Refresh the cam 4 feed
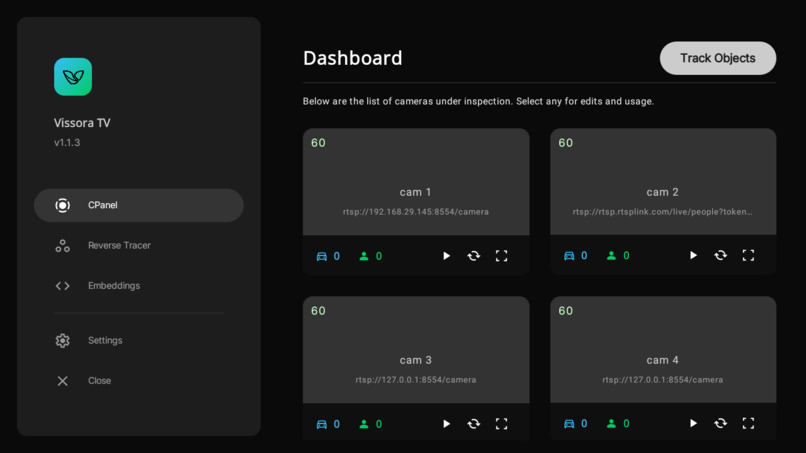This screenshot has width=806, height=453. [x=721, y=423]
